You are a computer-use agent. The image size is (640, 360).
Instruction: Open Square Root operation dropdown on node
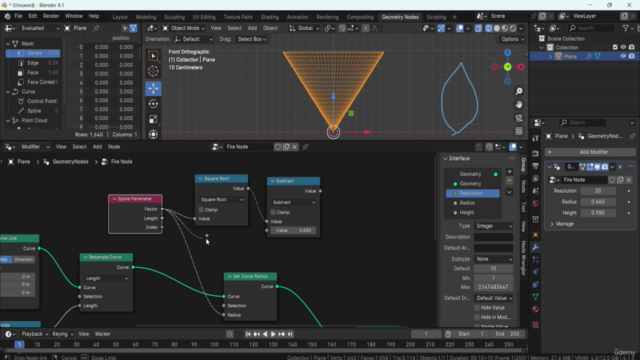(x=222, y=200)
